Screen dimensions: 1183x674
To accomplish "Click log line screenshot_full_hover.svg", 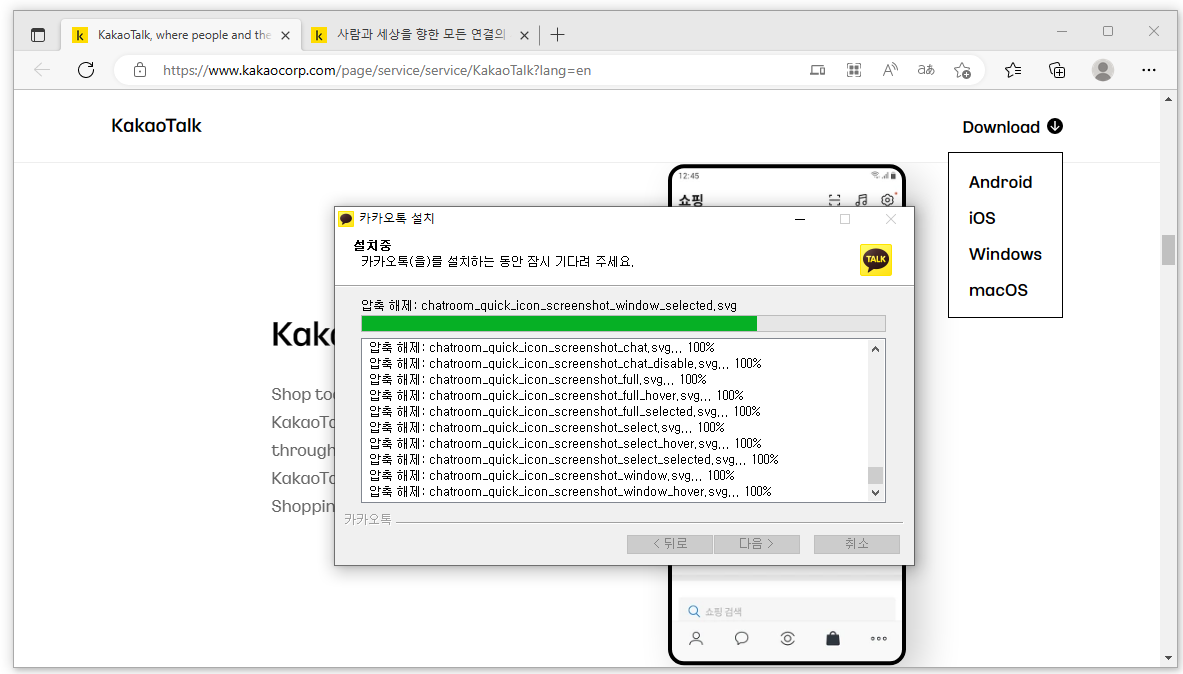I will point(556,395).
